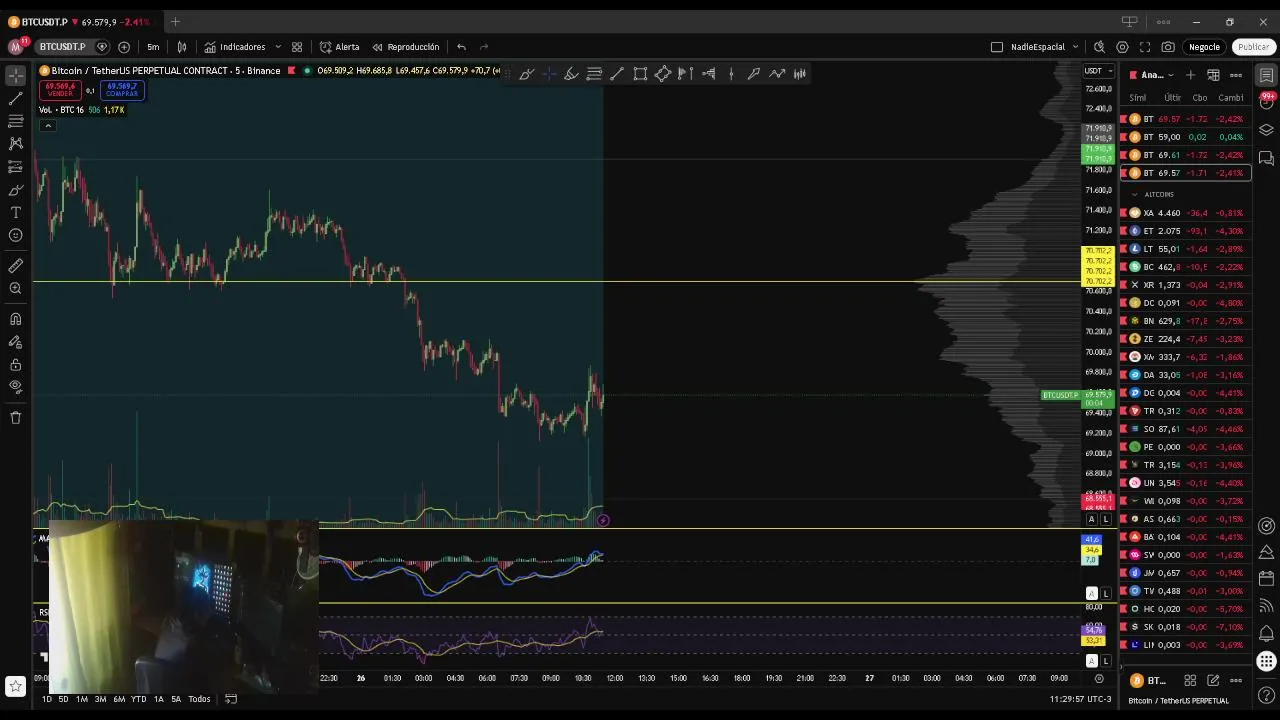Open watchlist three-dots menu

coord(1236,75)
